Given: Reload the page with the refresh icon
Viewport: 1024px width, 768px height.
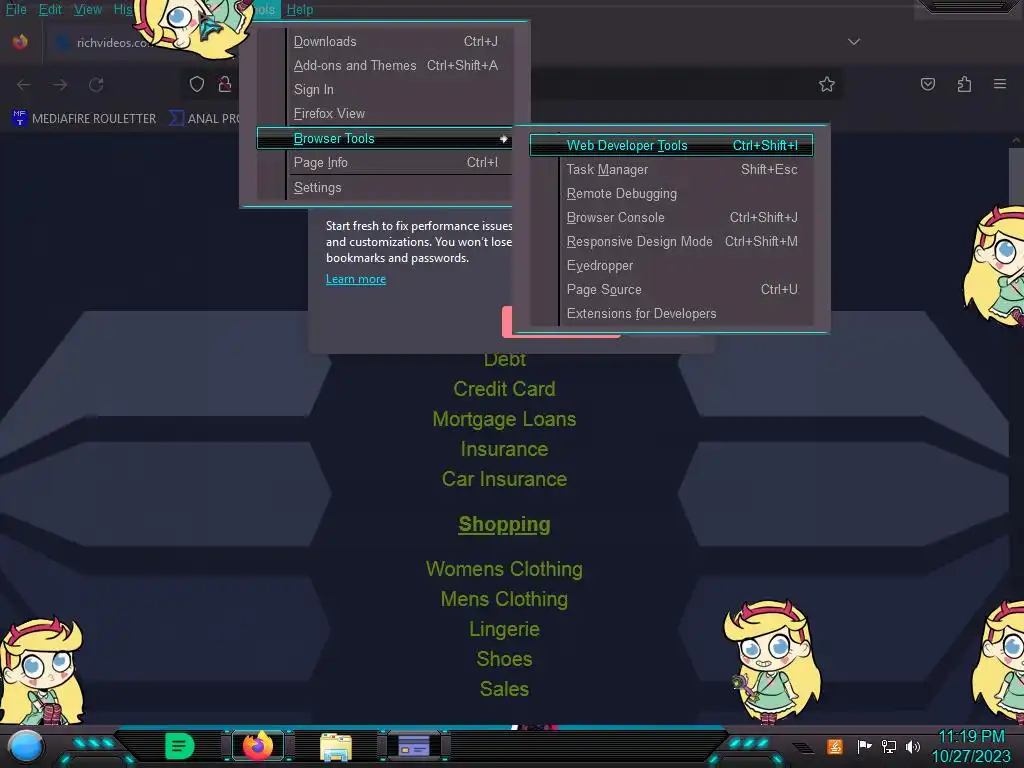Looking at the screenshot, I should [97, 85].
